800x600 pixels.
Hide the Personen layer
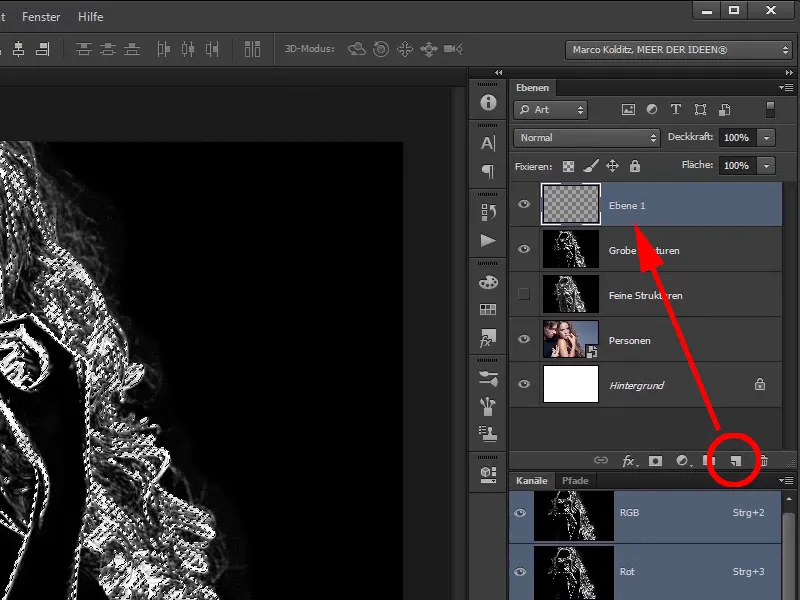point(524,339)
